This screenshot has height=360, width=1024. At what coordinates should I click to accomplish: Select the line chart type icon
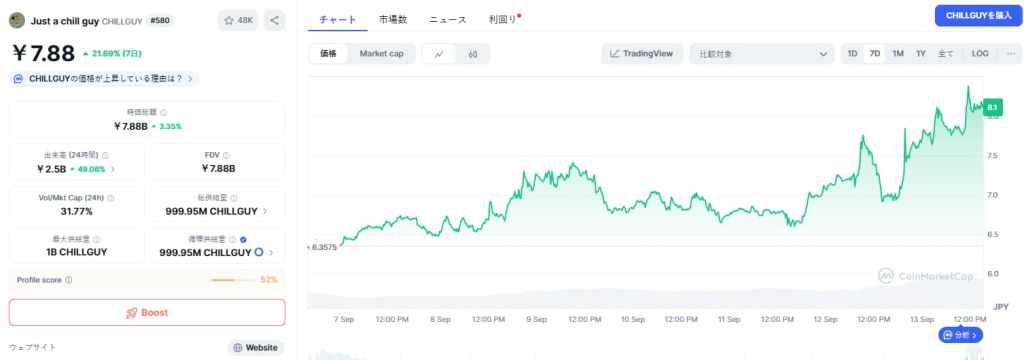click(x=439, y=54)
